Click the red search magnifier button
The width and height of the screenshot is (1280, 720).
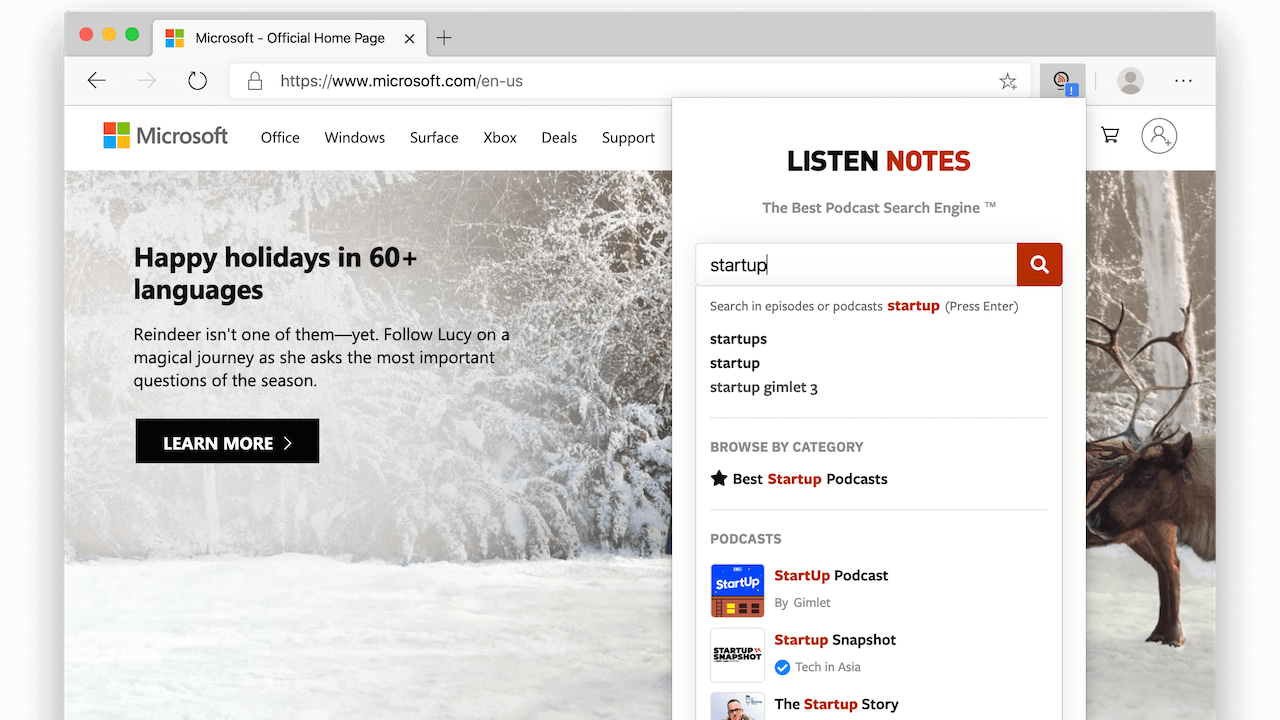click(1039, 264)
